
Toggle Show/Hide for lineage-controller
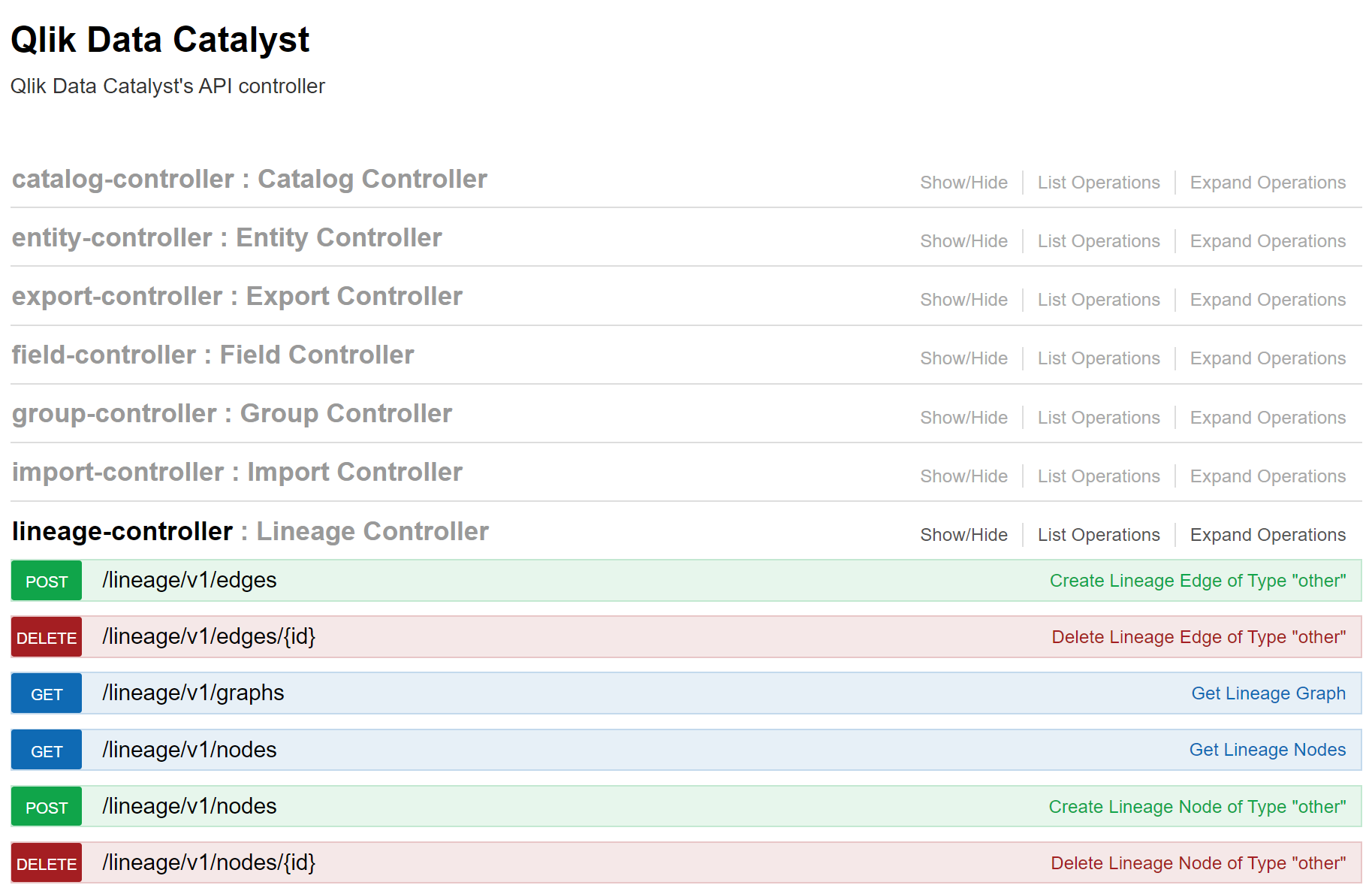point(963,534)
